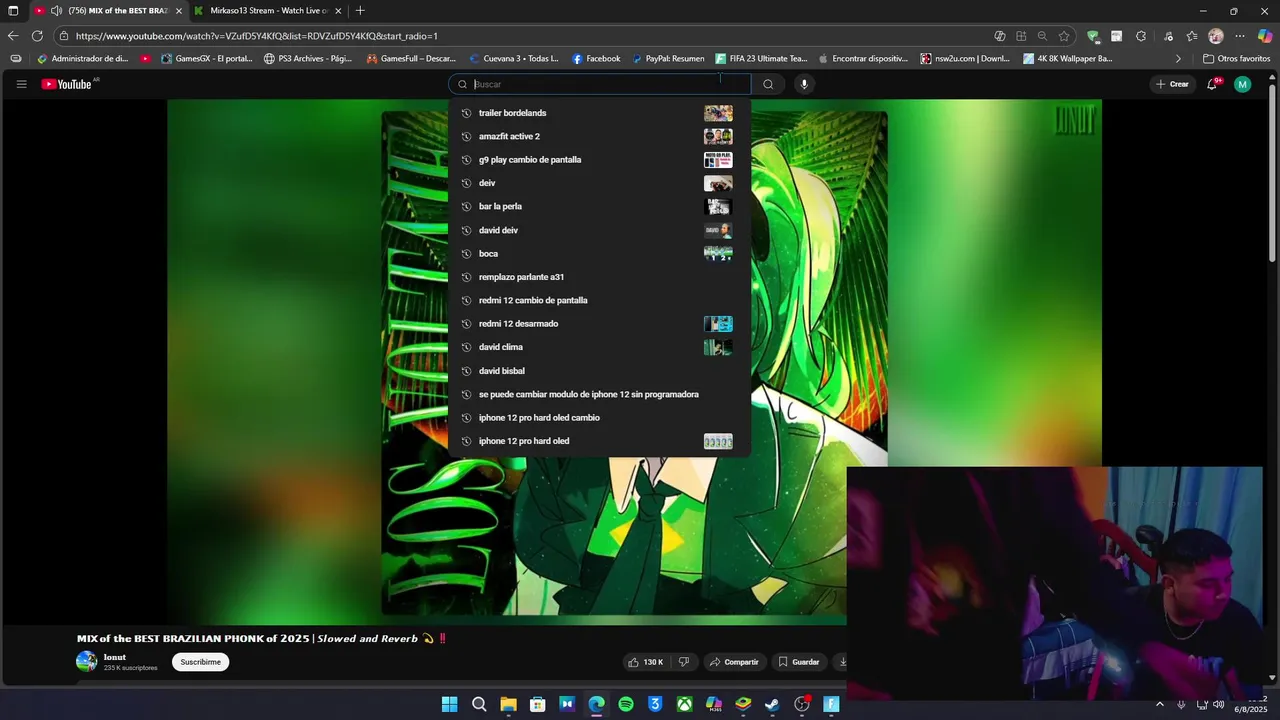Image resolution: width=1280 pixels, height=720 pixels.
Task: Reload the page with refresh icon
Action: [x=37, y=36]
